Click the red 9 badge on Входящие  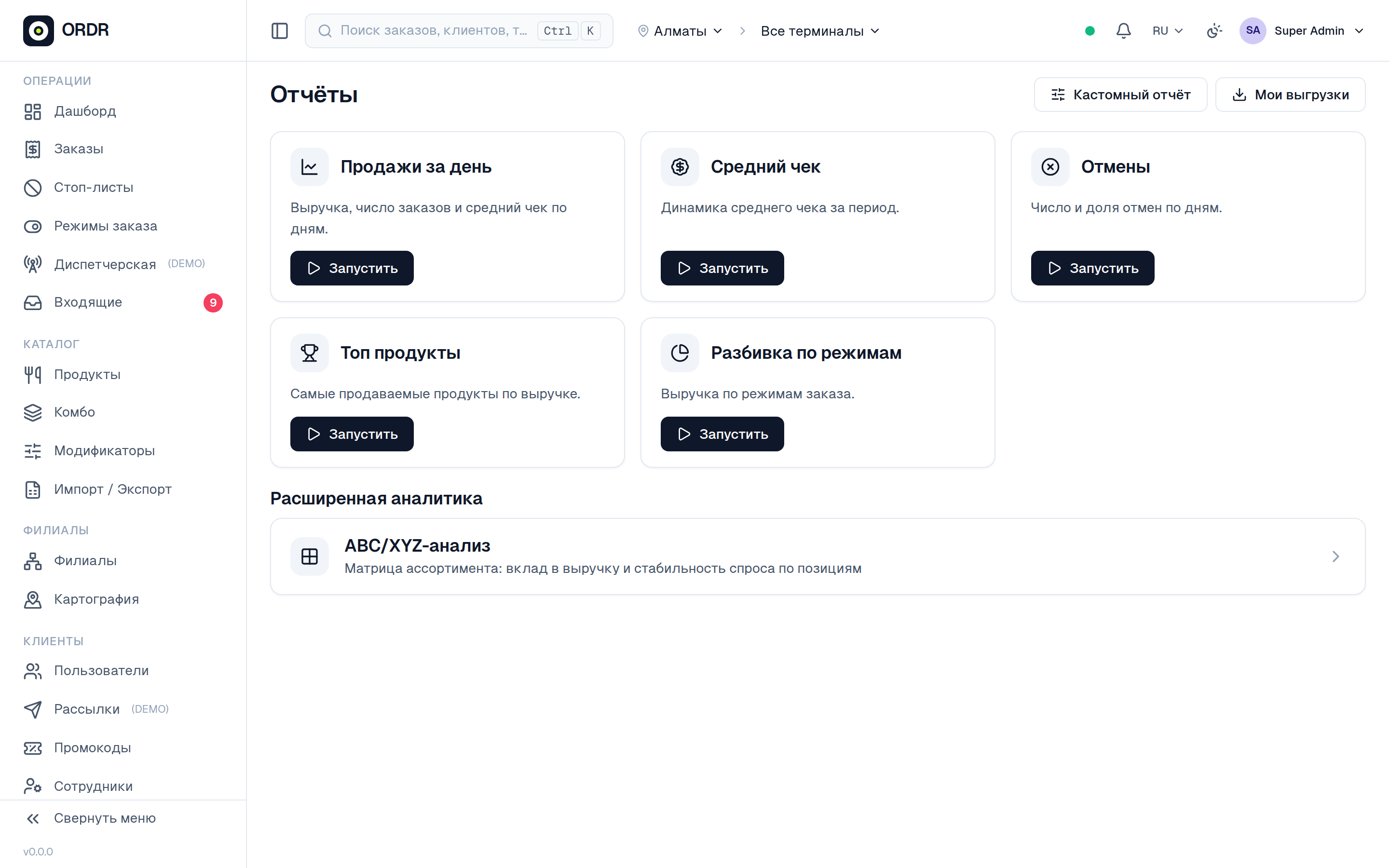[213, 302]
